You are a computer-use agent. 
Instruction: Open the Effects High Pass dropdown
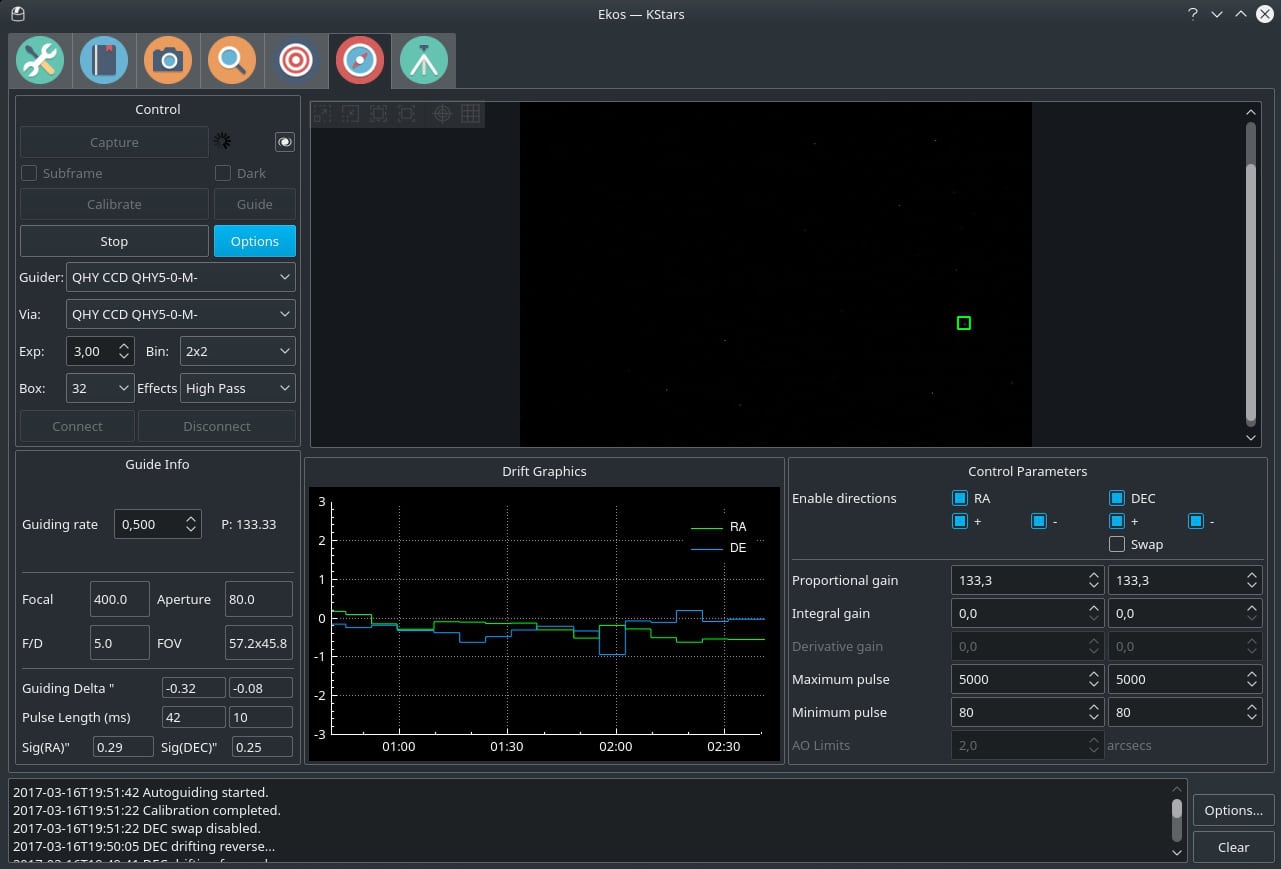(238, 388)
